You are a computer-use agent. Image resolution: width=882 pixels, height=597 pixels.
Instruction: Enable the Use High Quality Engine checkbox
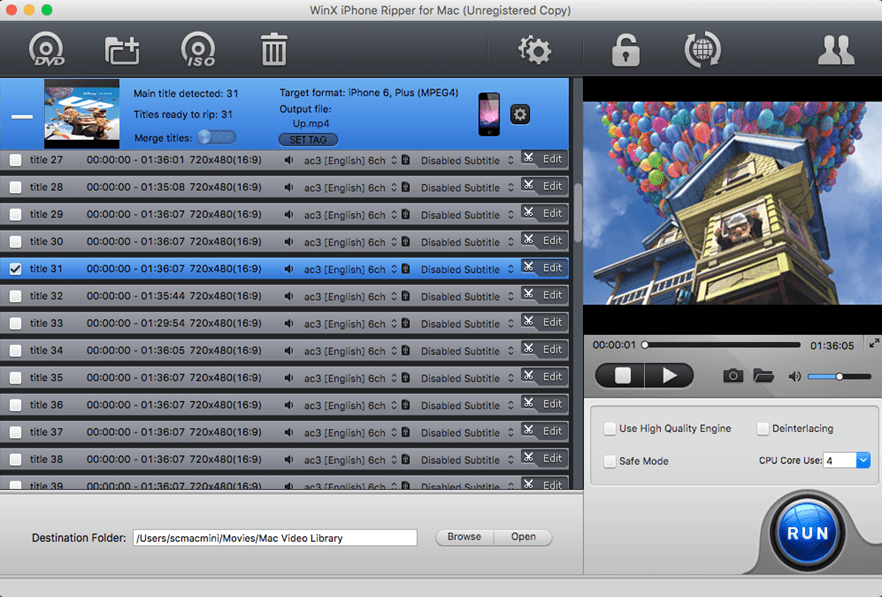610,428
